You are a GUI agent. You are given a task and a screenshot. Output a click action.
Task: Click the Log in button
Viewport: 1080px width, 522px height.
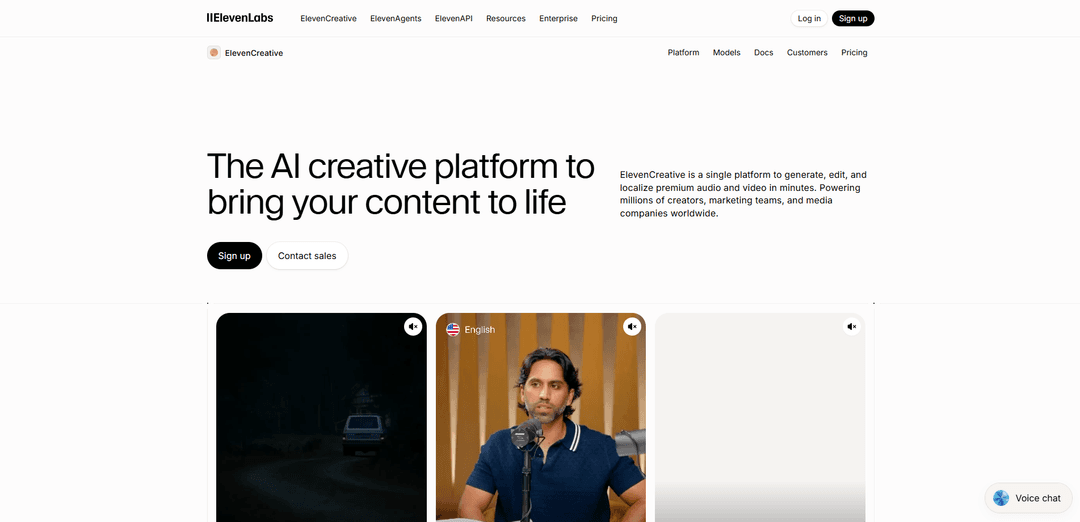[x=809, y=19]
